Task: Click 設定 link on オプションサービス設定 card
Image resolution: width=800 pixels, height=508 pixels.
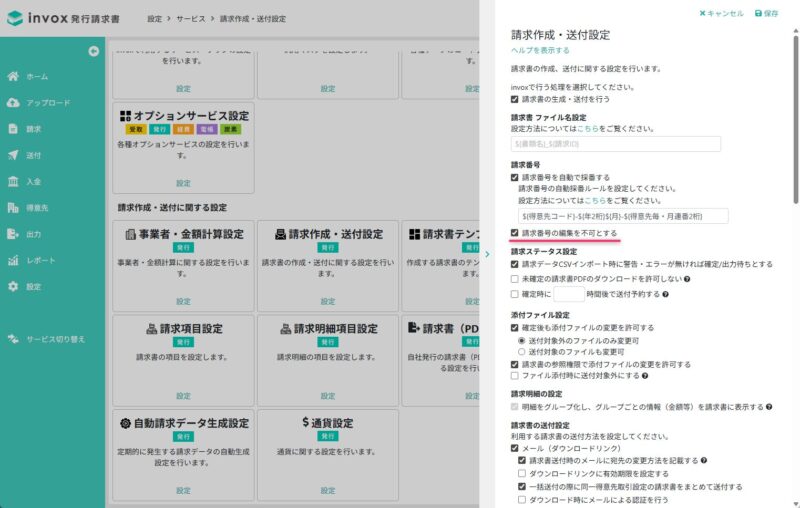Action: point(183,183)
